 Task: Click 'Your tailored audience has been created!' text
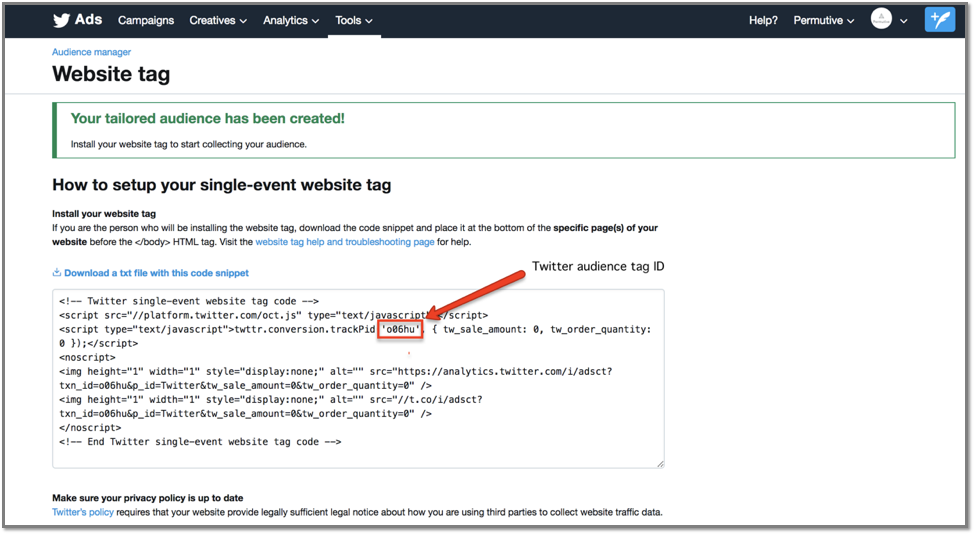(207, 118)
